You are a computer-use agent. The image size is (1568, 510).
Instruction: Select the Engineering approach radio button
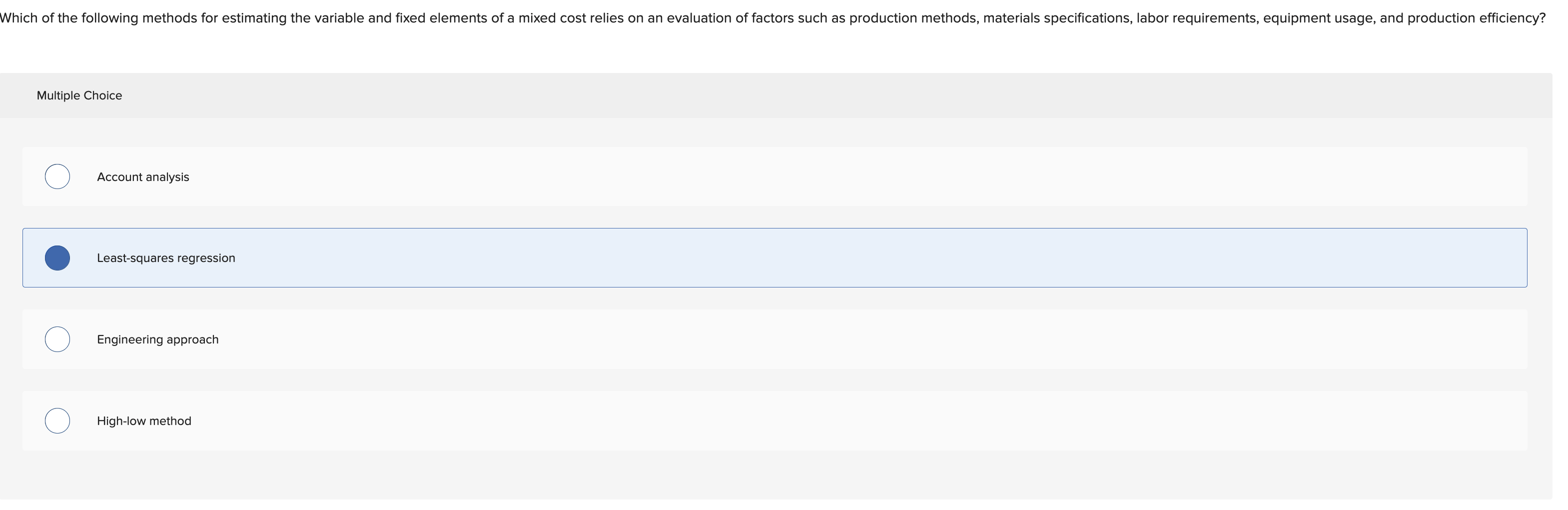coord(58,339)
